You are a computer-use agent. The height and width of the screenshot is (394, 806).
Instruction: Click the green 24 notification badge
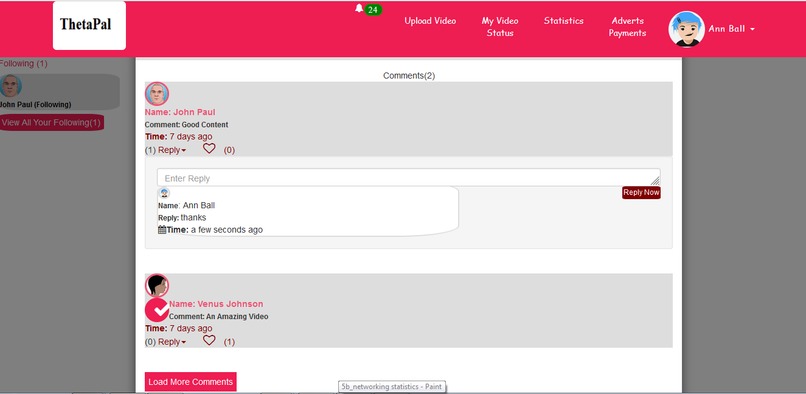pyautogui.click(x=373, y=10)
